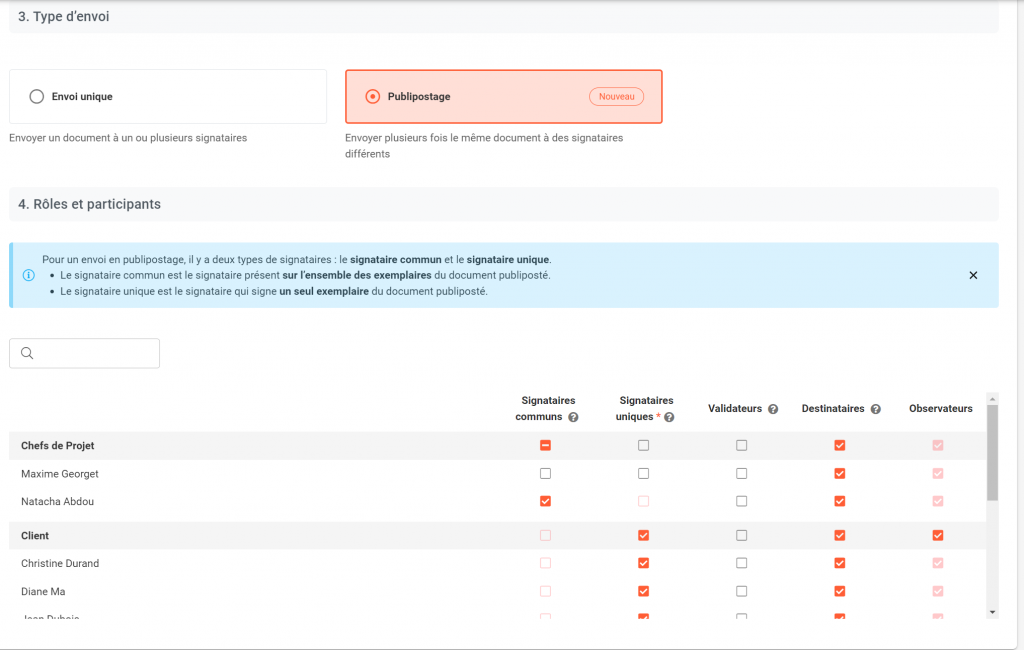Viewport: 1024px width, 650px height.
Task: Select the Publipostage radio option
Action: click(x=373, y=97)
